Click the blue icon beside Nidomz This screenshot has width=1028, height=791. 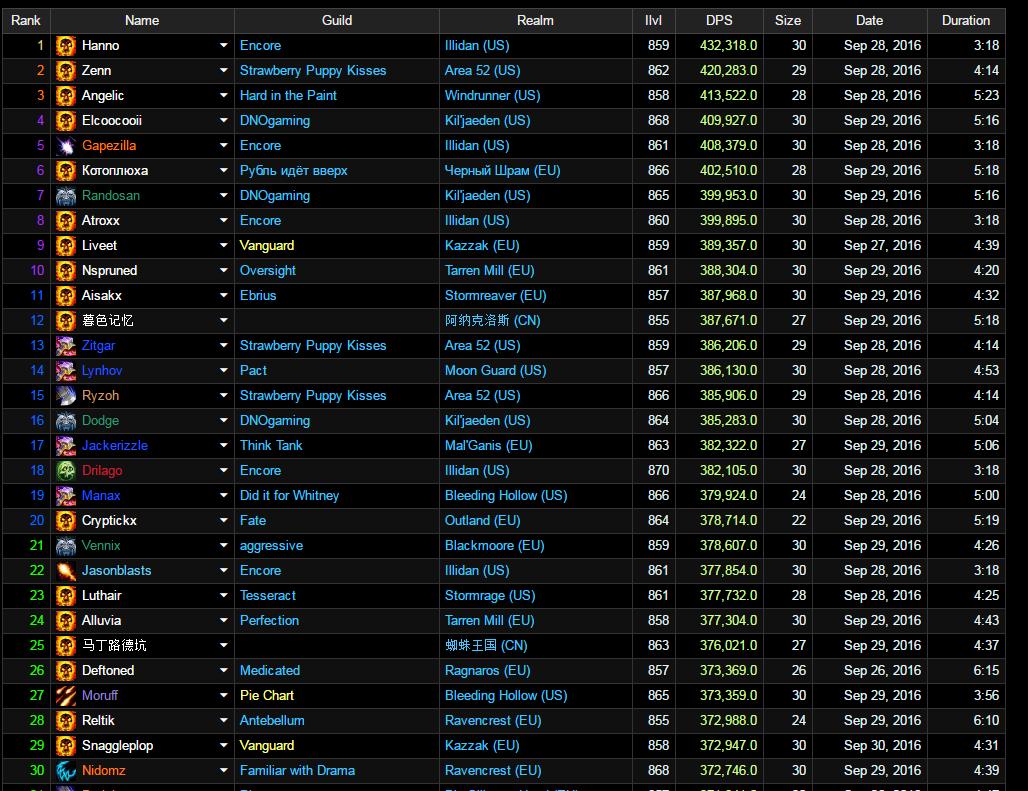click(x=66, y=771)
